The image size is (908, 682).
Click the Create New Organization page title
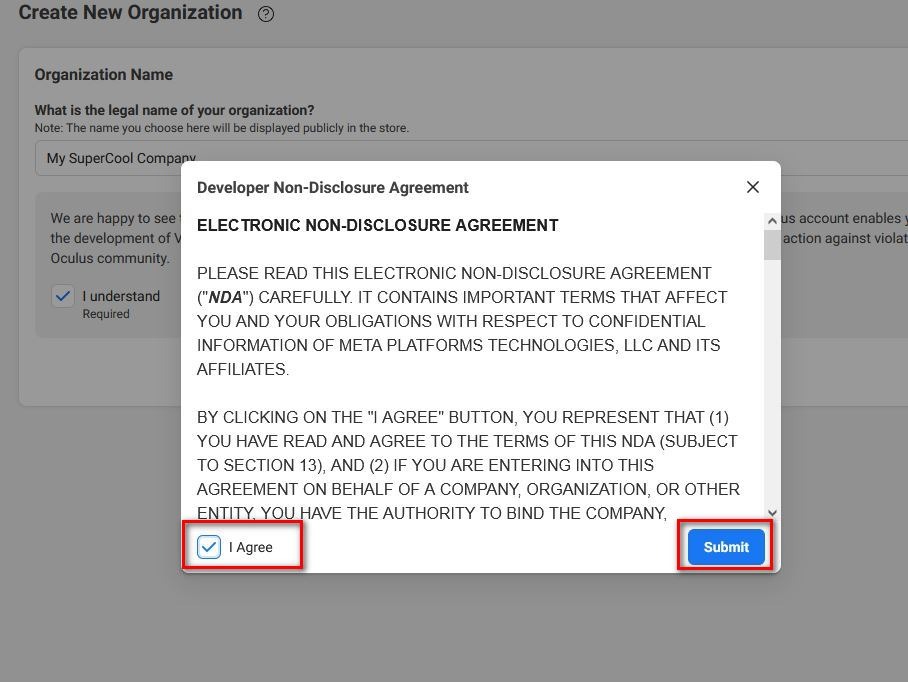[130, 12]
